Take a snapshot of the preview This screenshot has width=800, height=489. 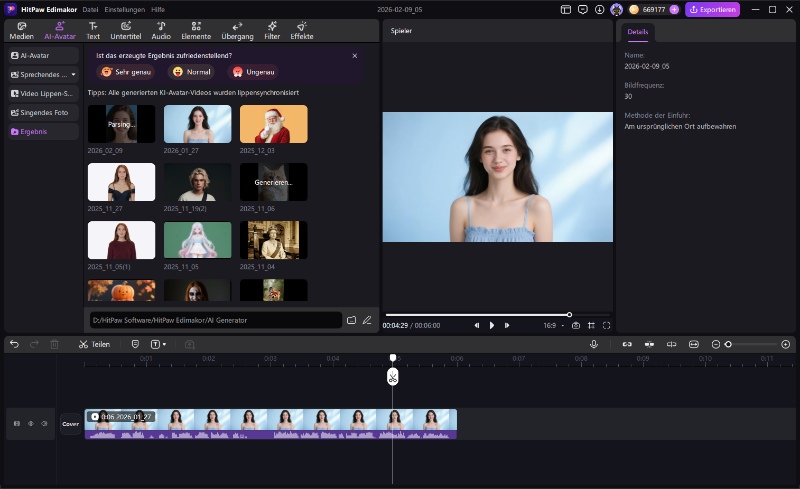pyautogui.click(x=576, y=325)
